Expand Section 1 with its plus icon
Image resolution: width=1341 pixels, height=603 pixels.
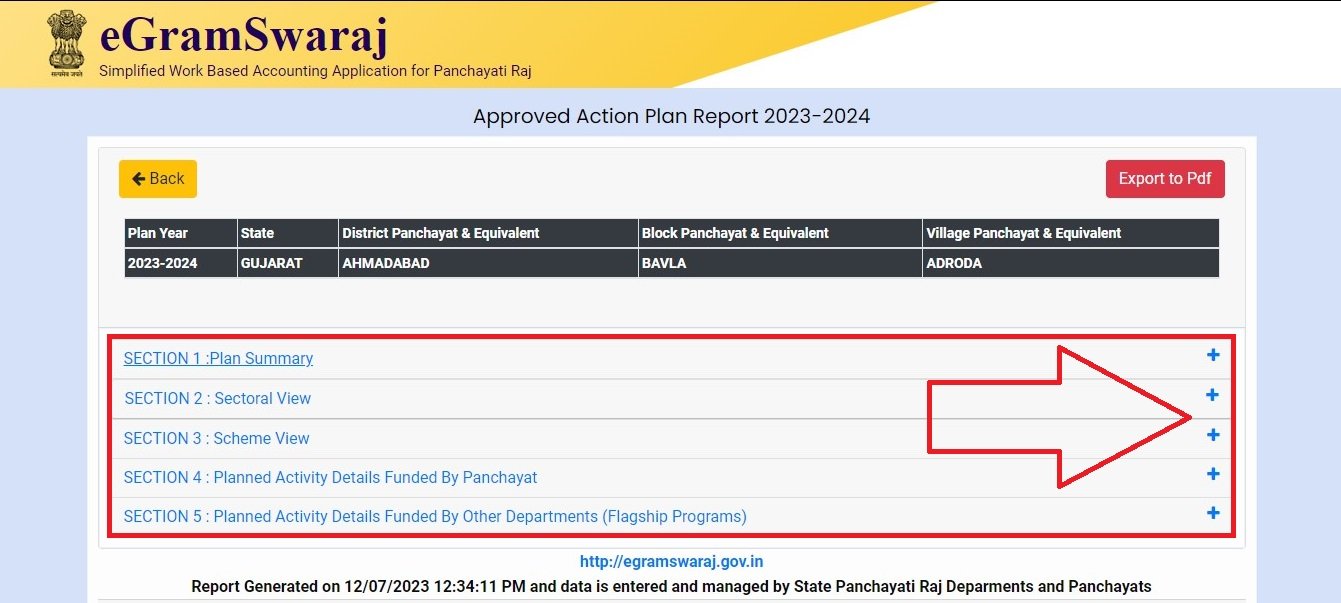tap(1213, 355)
